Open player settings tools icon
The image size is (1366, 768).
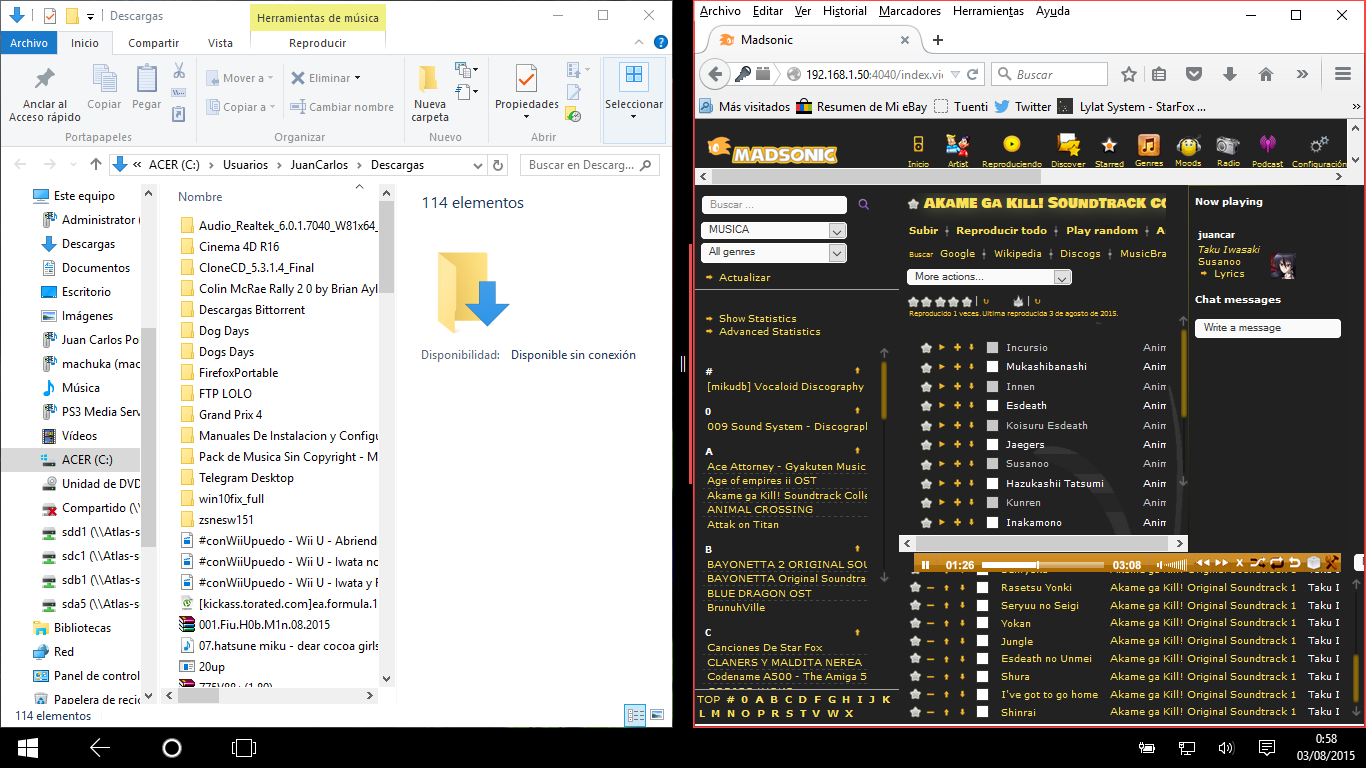pos(1331,563)
